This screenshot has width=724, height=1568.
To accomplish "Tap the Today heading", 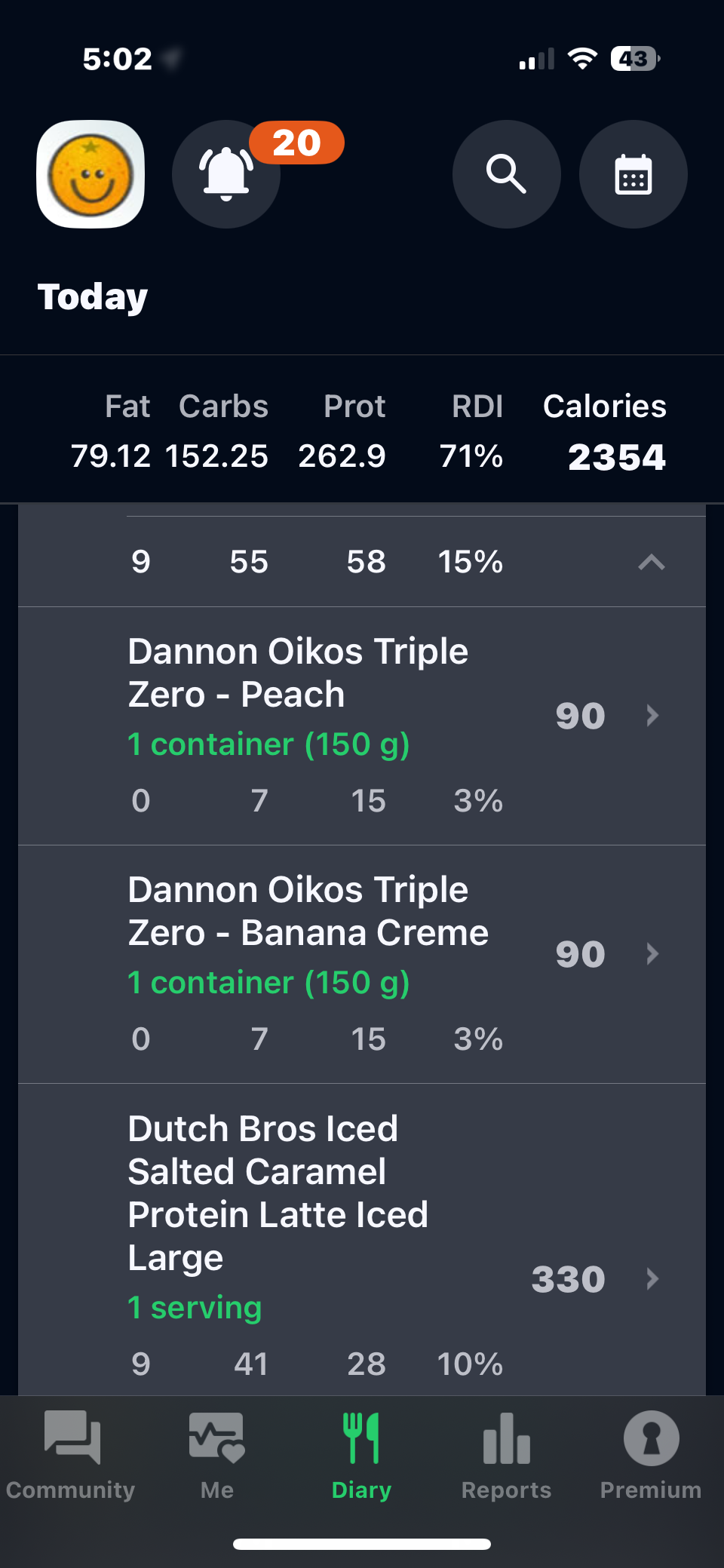I will click(93, 297).
